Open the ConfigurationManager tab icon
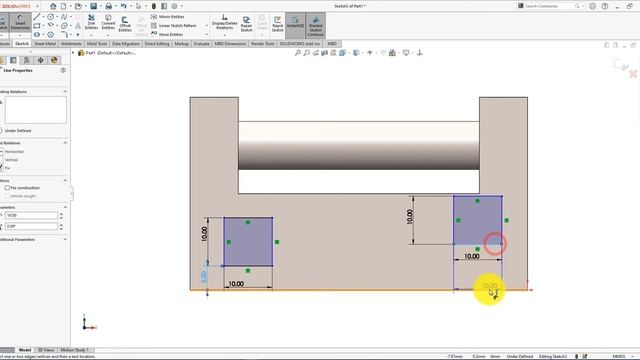This screenshot has height=360, width=640. click(27, 60)
